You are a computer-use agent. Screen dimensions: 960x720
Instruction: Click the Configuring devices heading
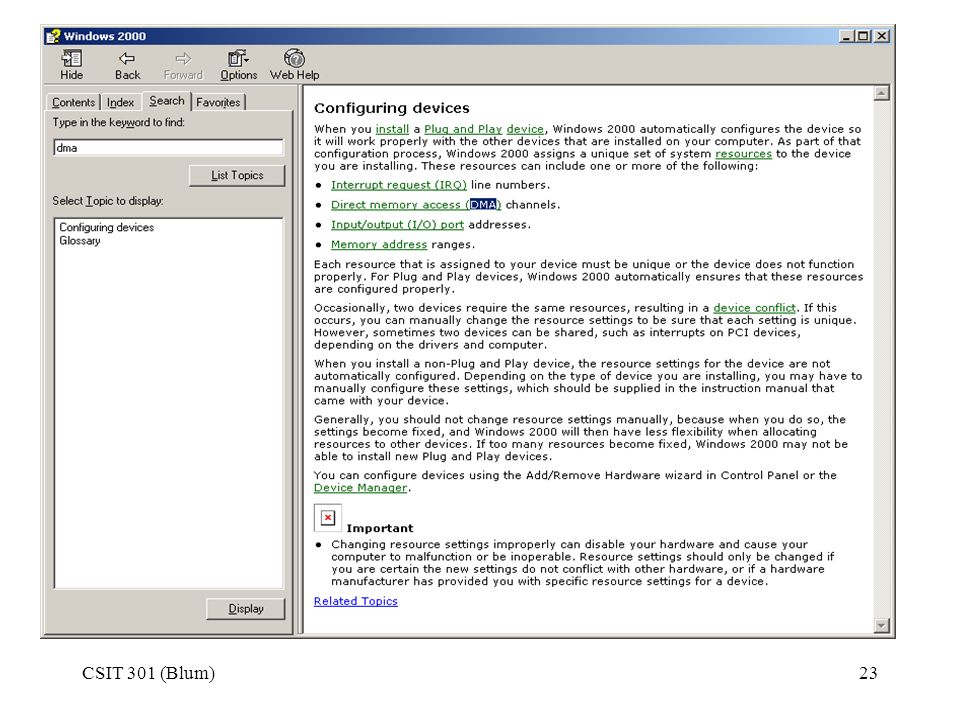pyautogui.click(x=392, y=108)
